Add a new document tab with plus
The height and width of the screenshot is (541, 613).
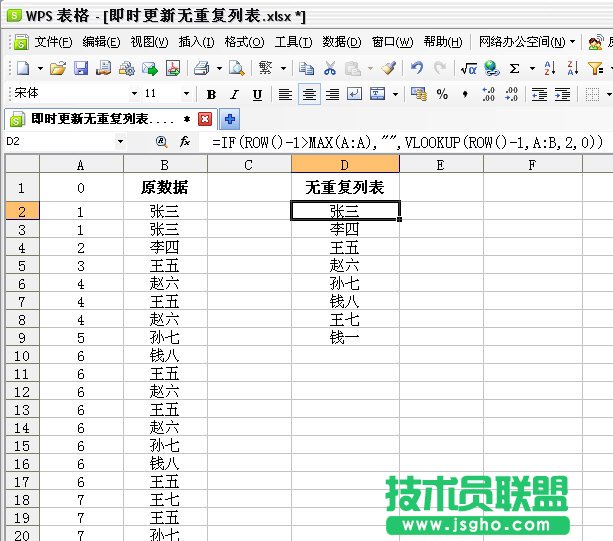pyautogui.click(x=229, y=119)
